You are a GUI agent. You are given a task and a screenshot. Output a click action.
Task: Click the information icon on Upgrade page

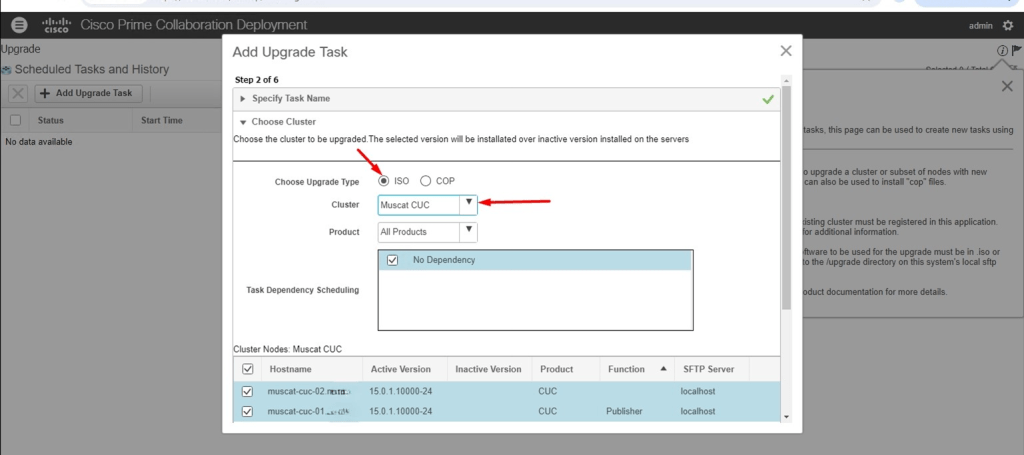pos(1001,51)
